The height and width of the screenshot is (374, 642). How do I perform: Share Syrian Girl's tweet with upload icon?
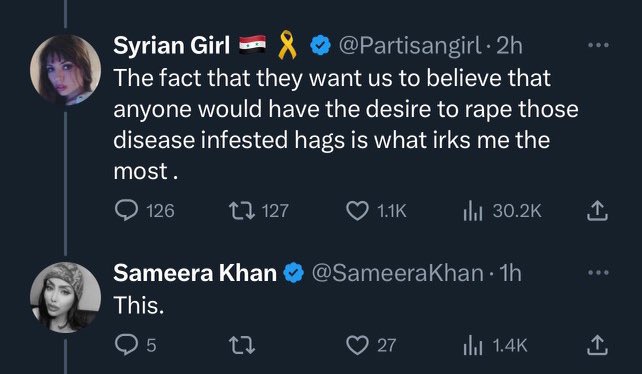(597, 211)
